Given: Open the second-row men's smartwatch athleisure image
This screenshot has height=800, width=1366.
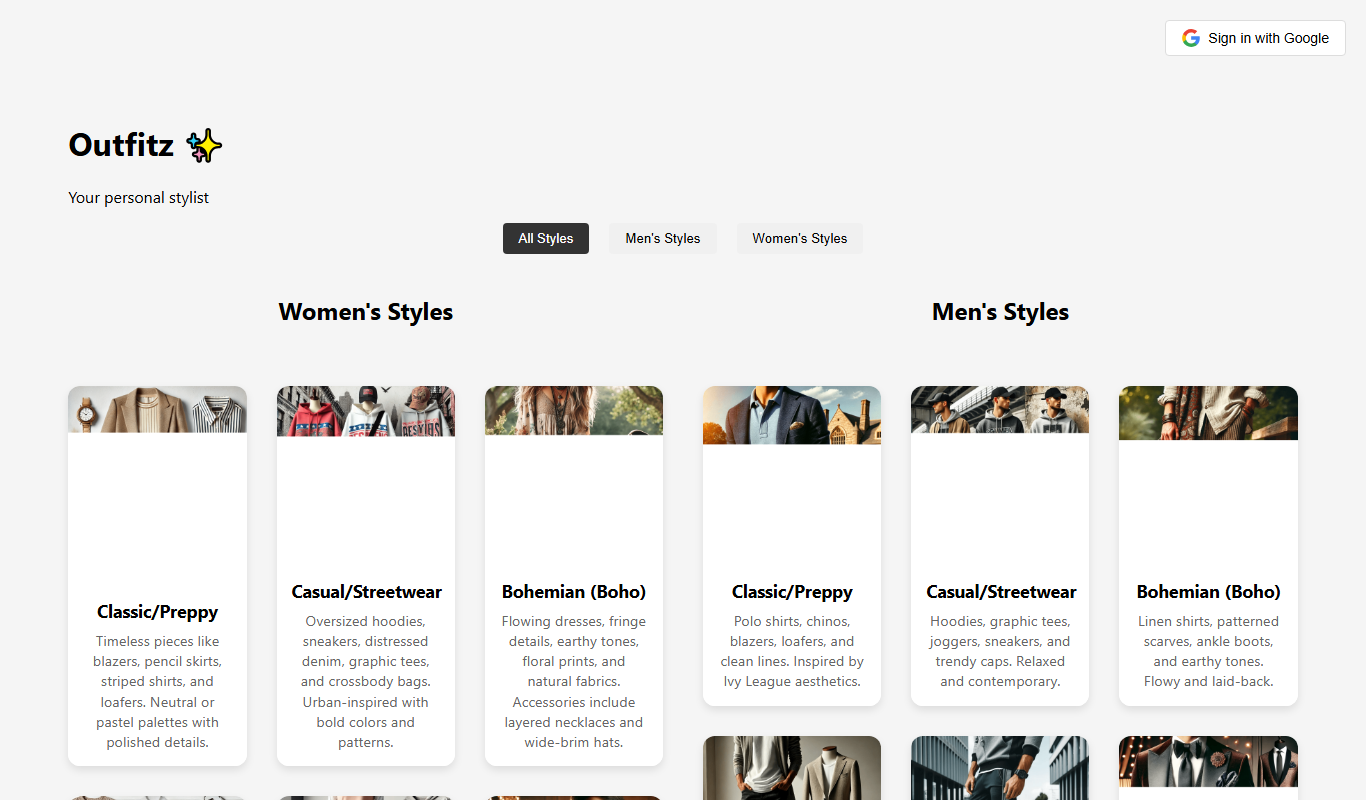Looking at the screenshot, I should [x=1000, y=768].
